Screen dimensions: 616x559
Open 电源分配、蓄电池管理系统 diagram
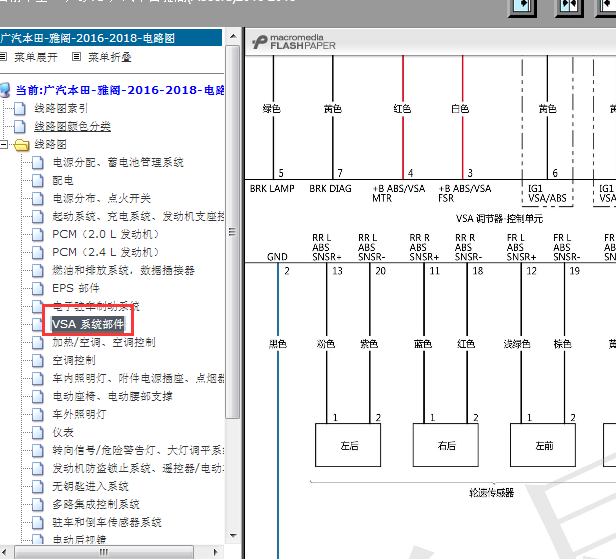(118, 162)
